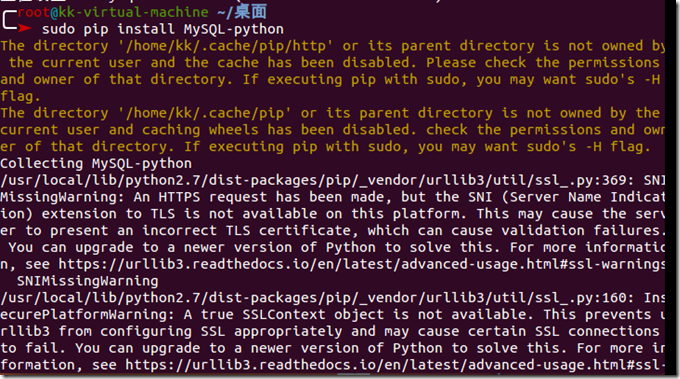Click the 'Collecting MySQL-python' output line
Image resolution: width=680 pixels, height=379 pixels.
click(x=96, y=163)
